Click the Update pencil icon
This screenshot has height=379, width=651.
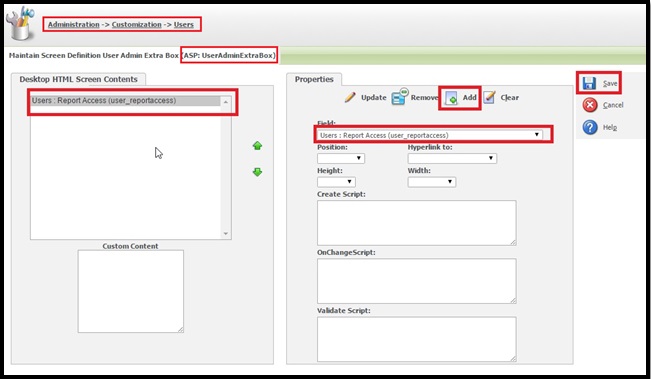(x=350, y=98)
